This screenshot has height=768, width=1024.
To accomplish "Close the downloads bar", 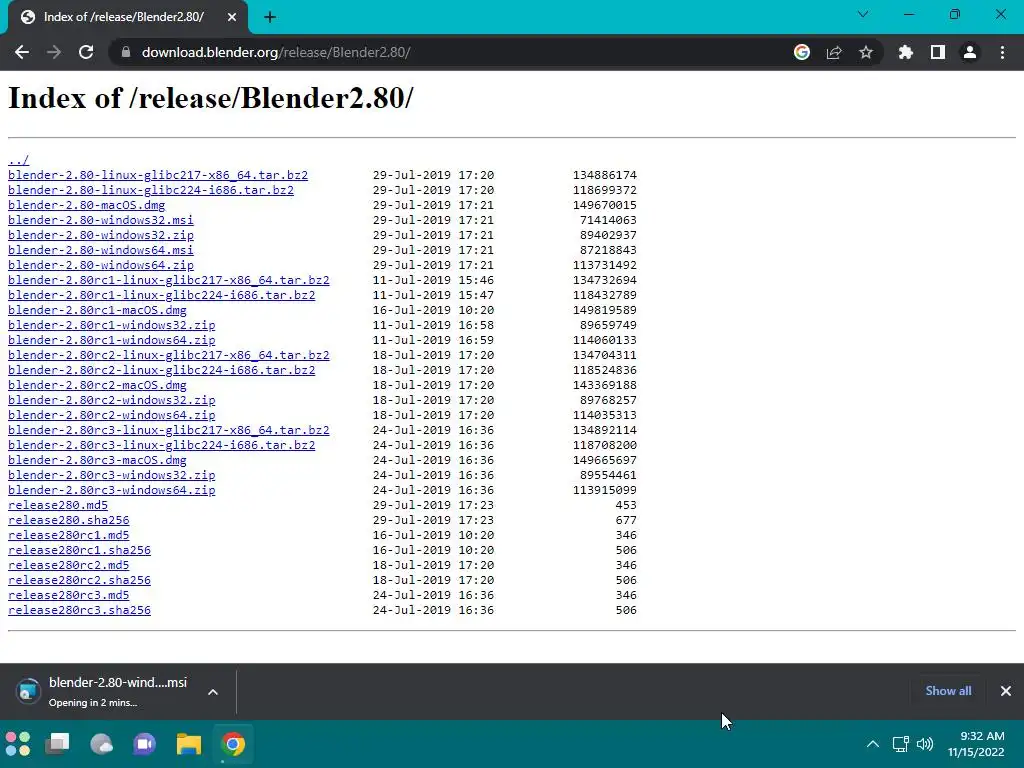I will coord(1006,691).
